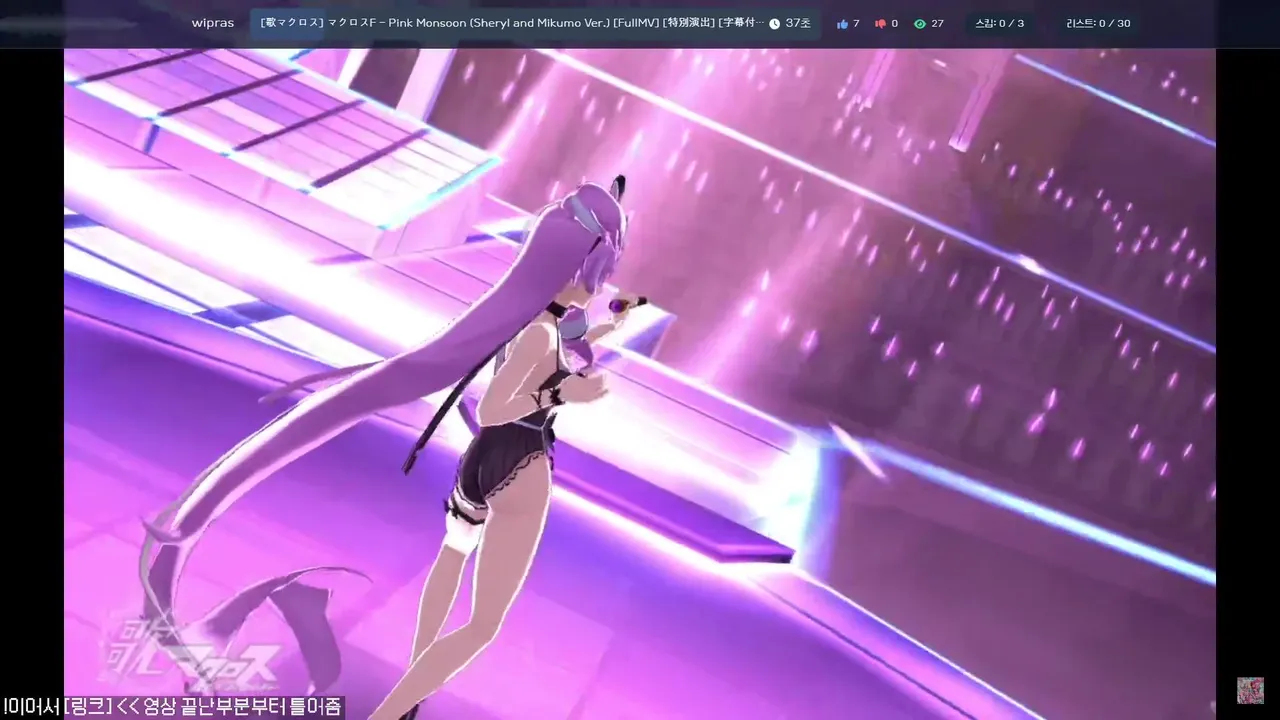Click the chat message about 링크 at the bottom
Screen dimensions: 1280x720
173,707
